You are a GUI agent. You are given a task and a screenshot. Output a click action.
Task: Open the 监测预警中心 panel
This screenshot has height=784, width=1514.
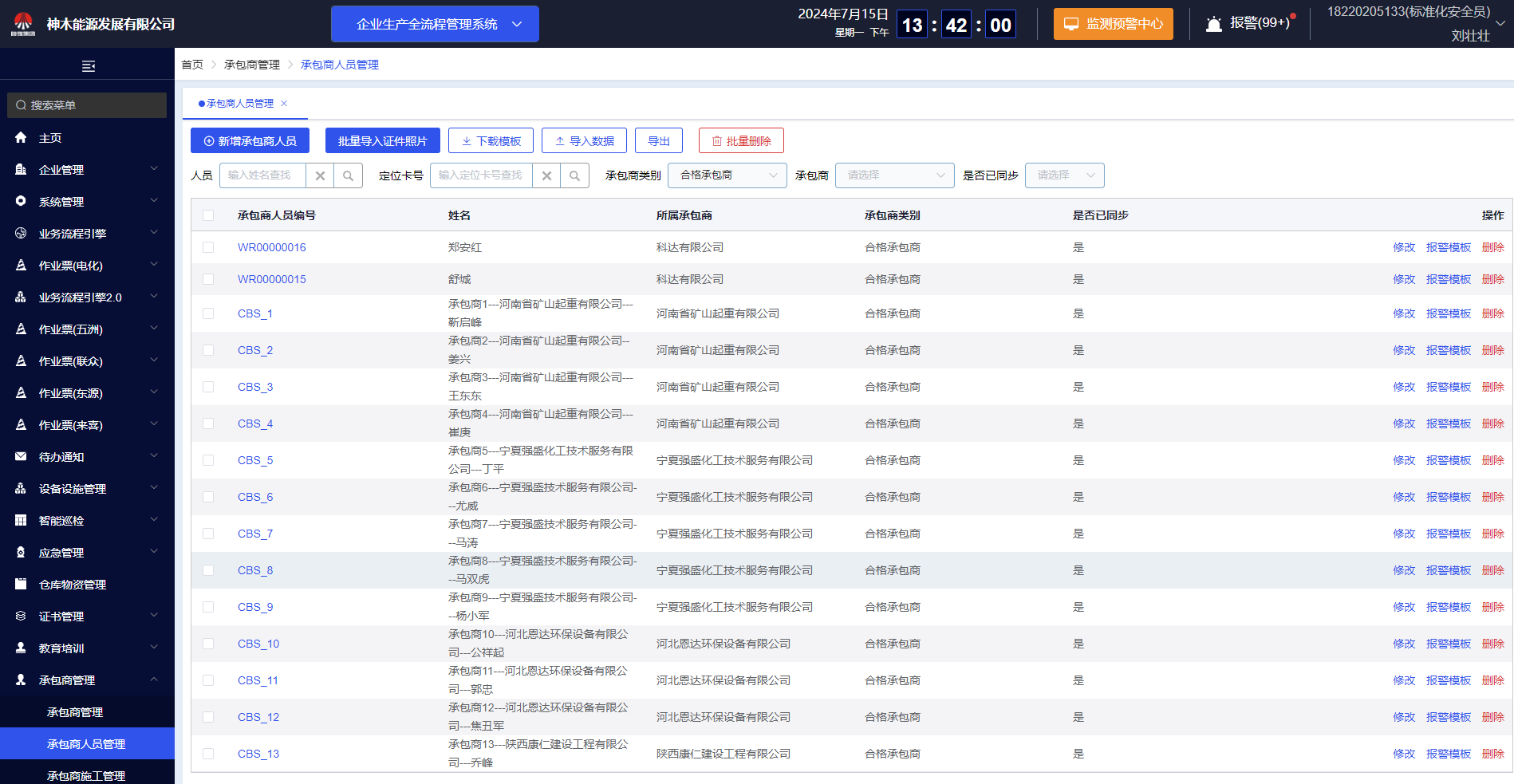point(1113,23)
